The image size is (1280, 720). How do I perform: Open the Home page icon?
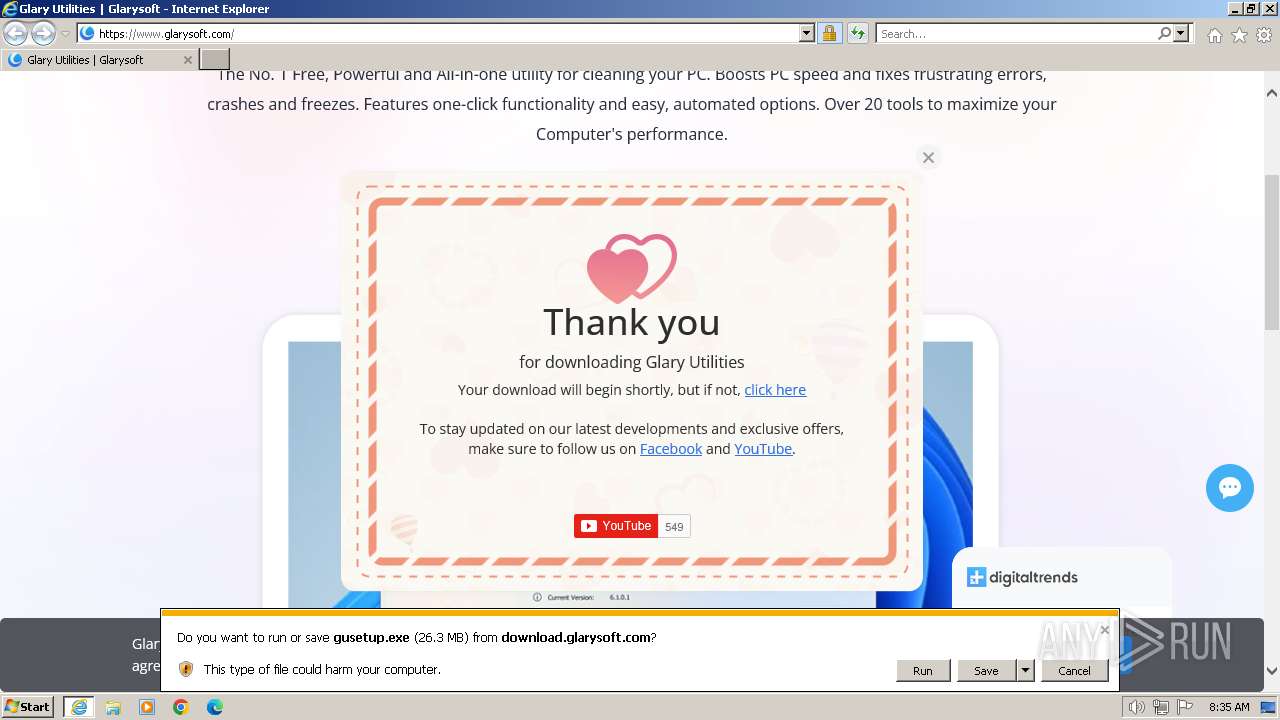(x=1214, y=35)
